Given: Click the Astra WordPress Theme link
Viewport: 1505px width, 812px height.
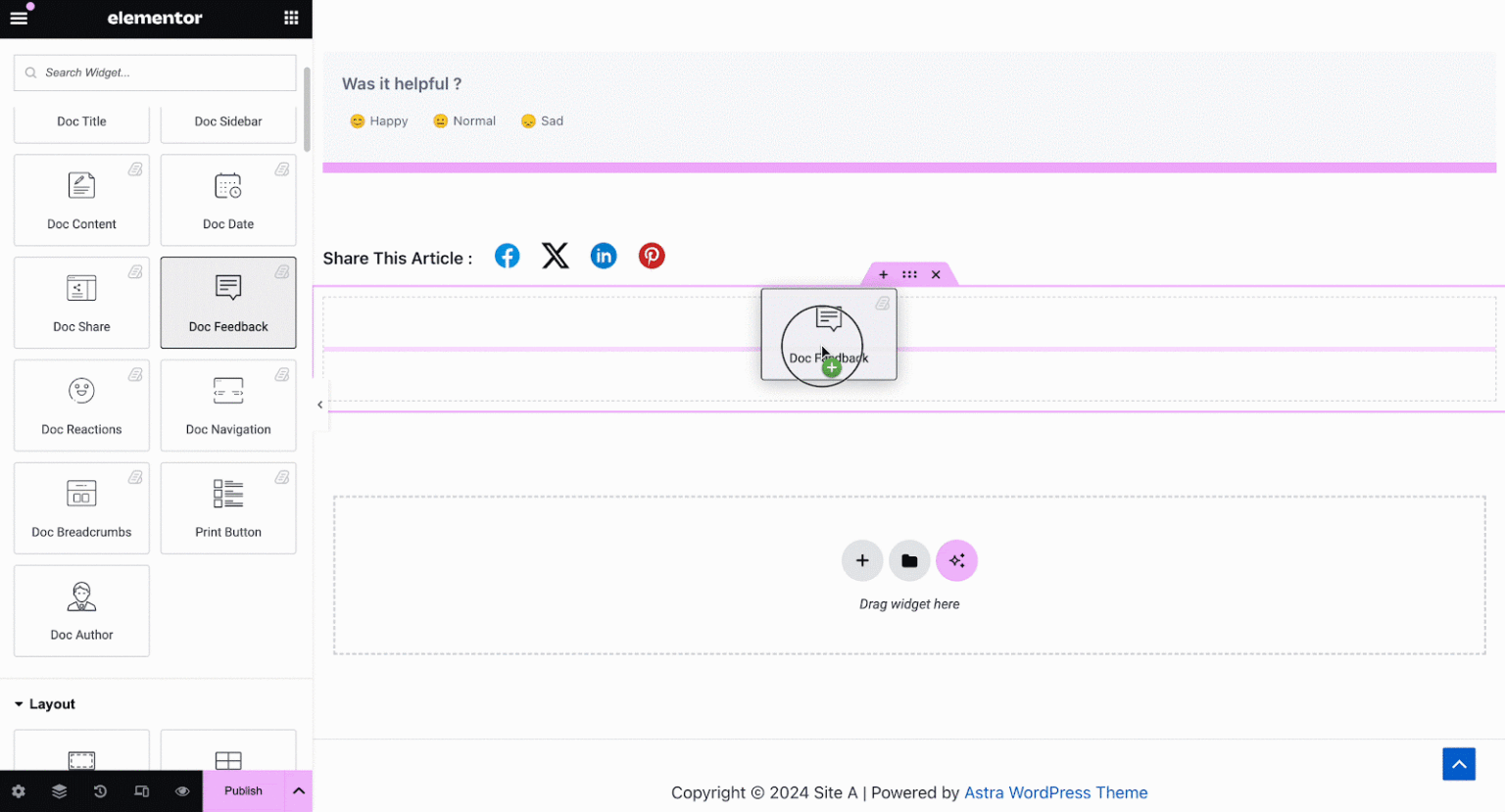Looking at the screenshot, I should [x=1056, y=792].
